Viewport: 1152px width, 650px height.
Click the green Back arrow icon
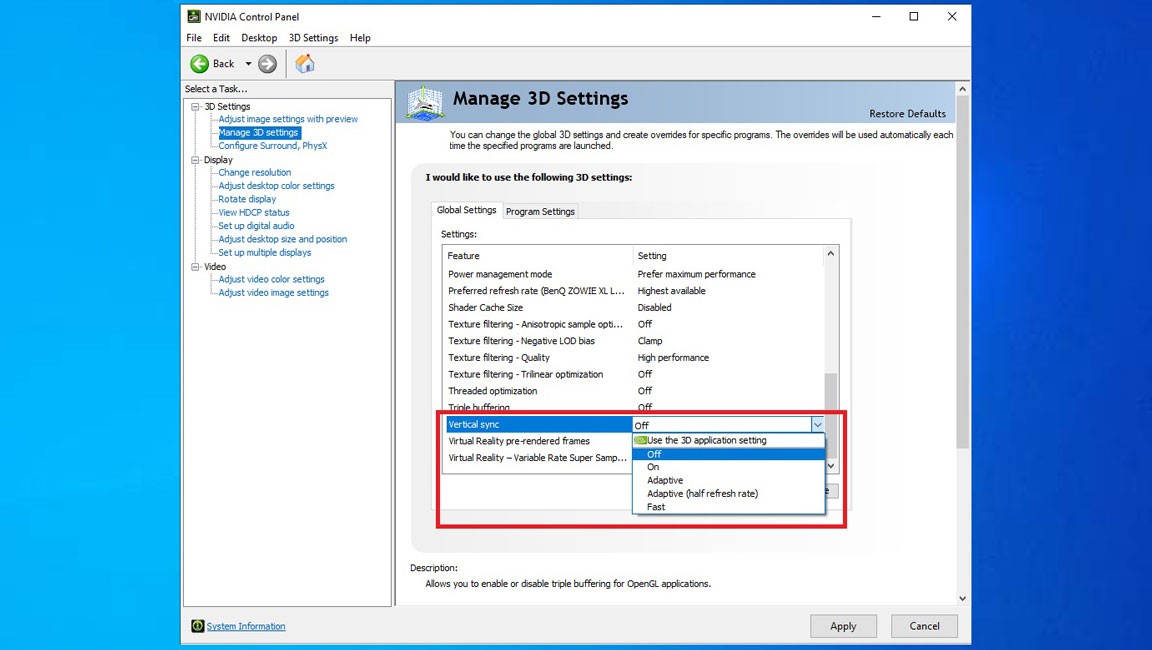click(x=200, y=64)
